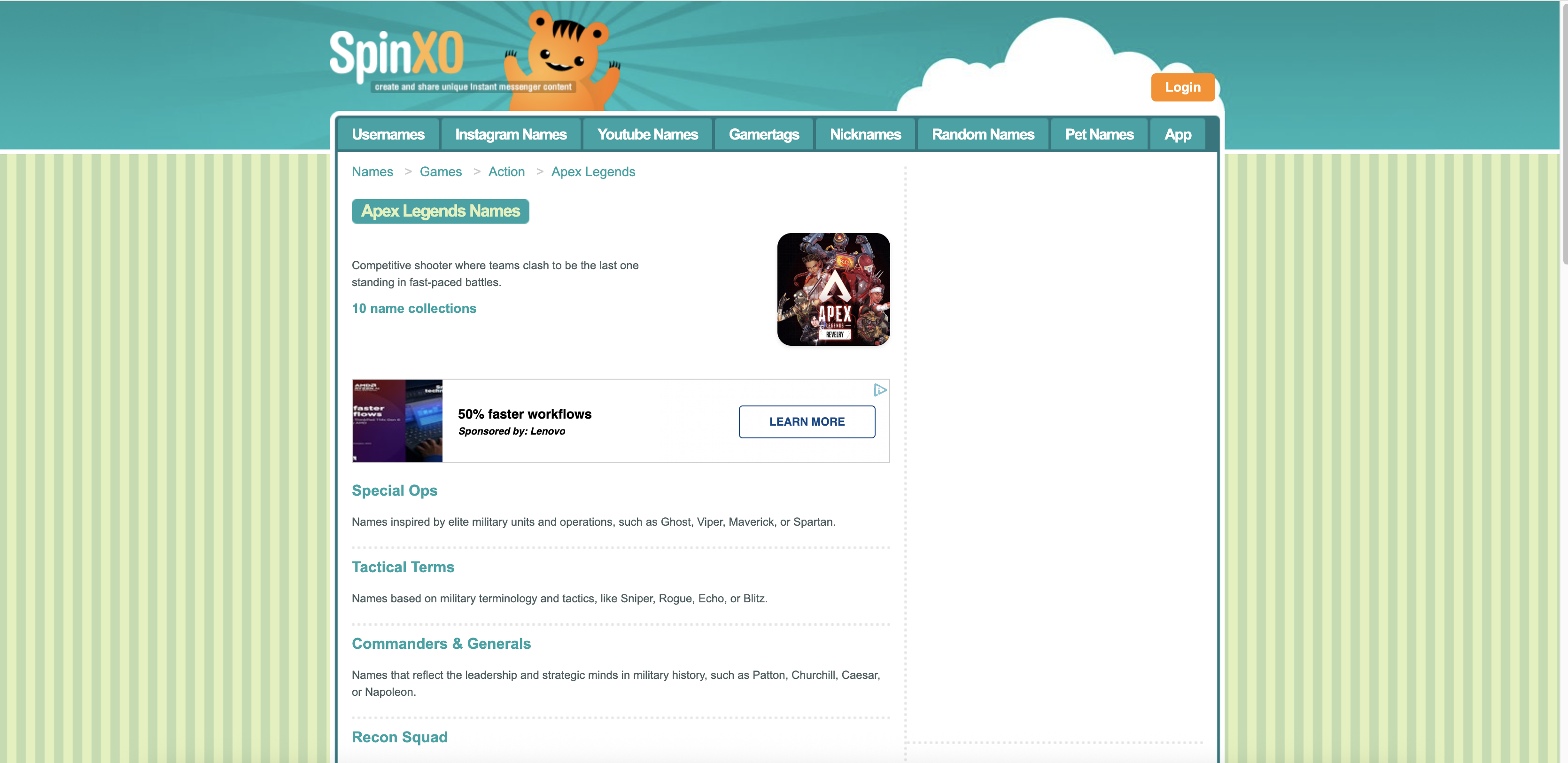Open the Special Ops collection

tap(395, 490)
